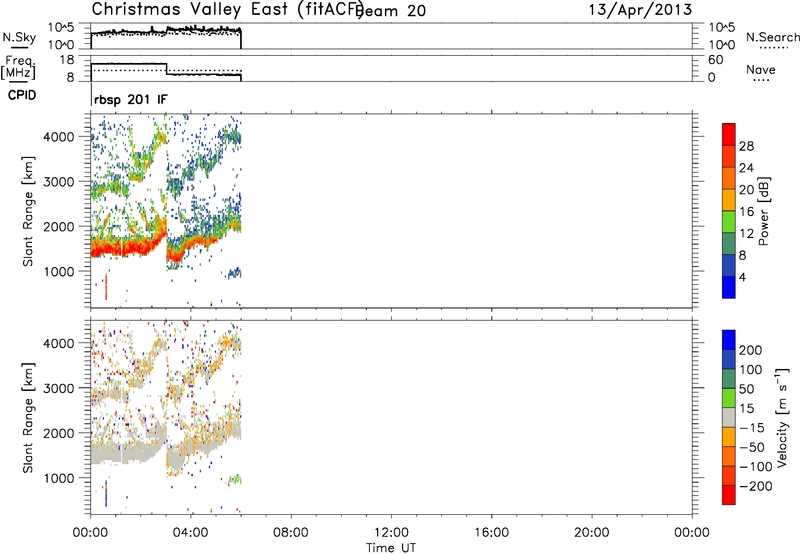Click the 'Freq. [MHz]' axis label
Viewport: 800px width, 554px height.
[x=18, y=68]
